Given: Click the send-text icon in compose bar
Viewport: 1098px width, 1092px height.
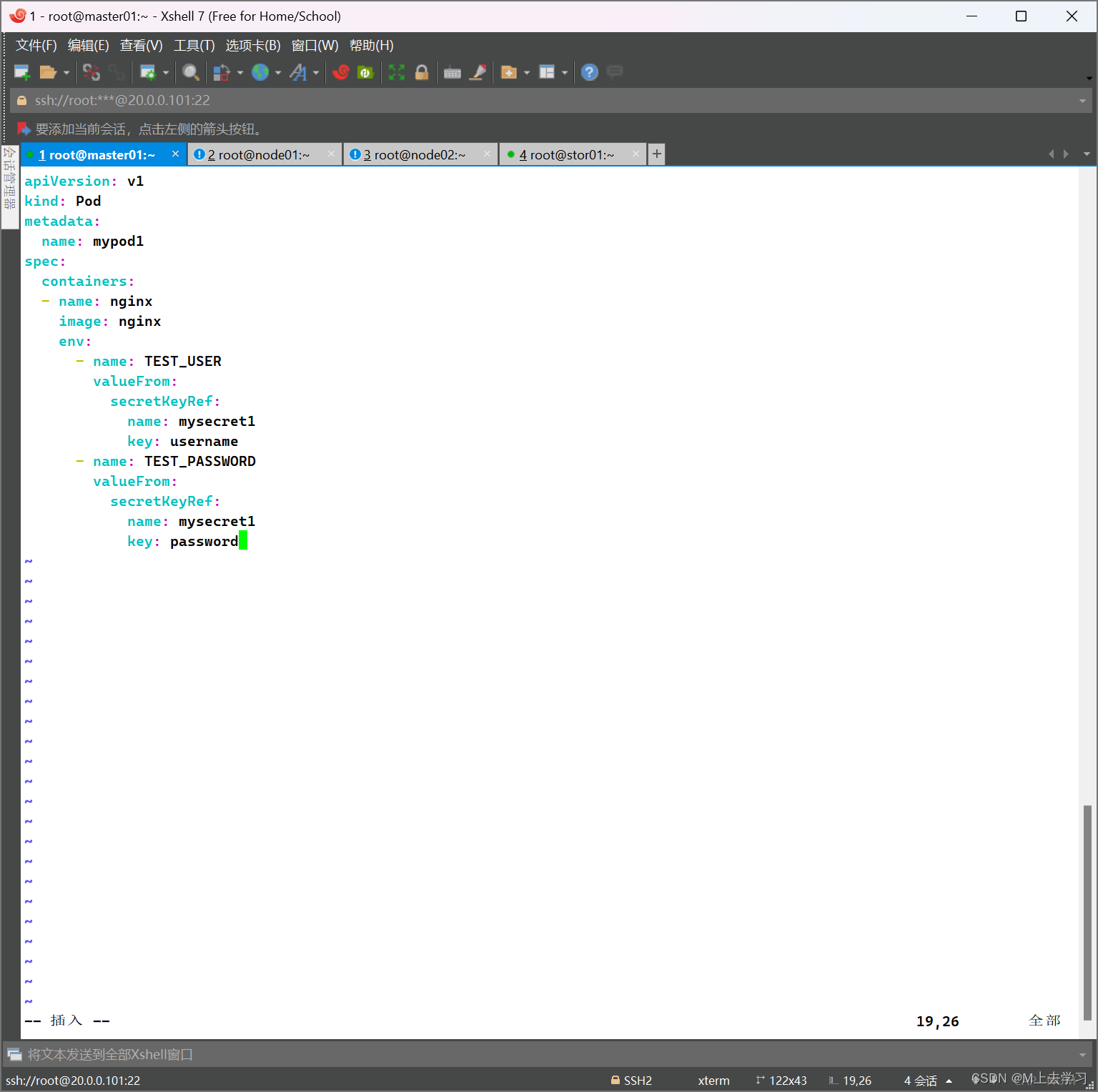Looking at the screenshot, I should point(14,1054).
